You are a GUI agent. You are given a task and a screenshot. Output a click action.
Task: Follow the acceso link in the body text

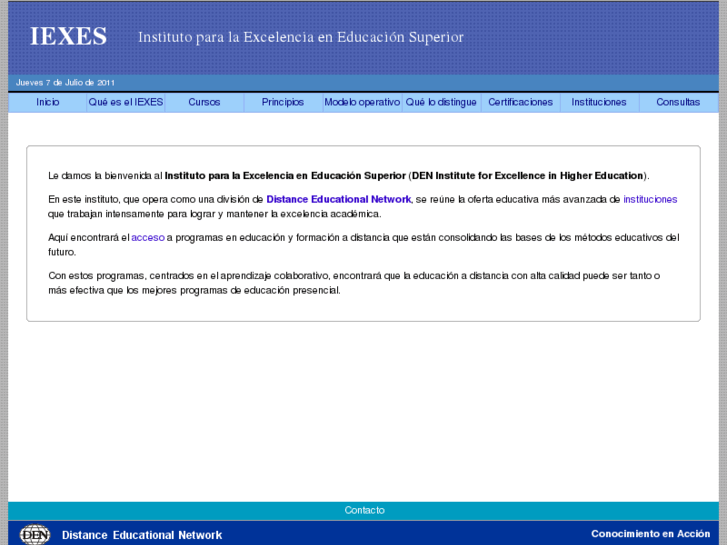tap(148, 237)
